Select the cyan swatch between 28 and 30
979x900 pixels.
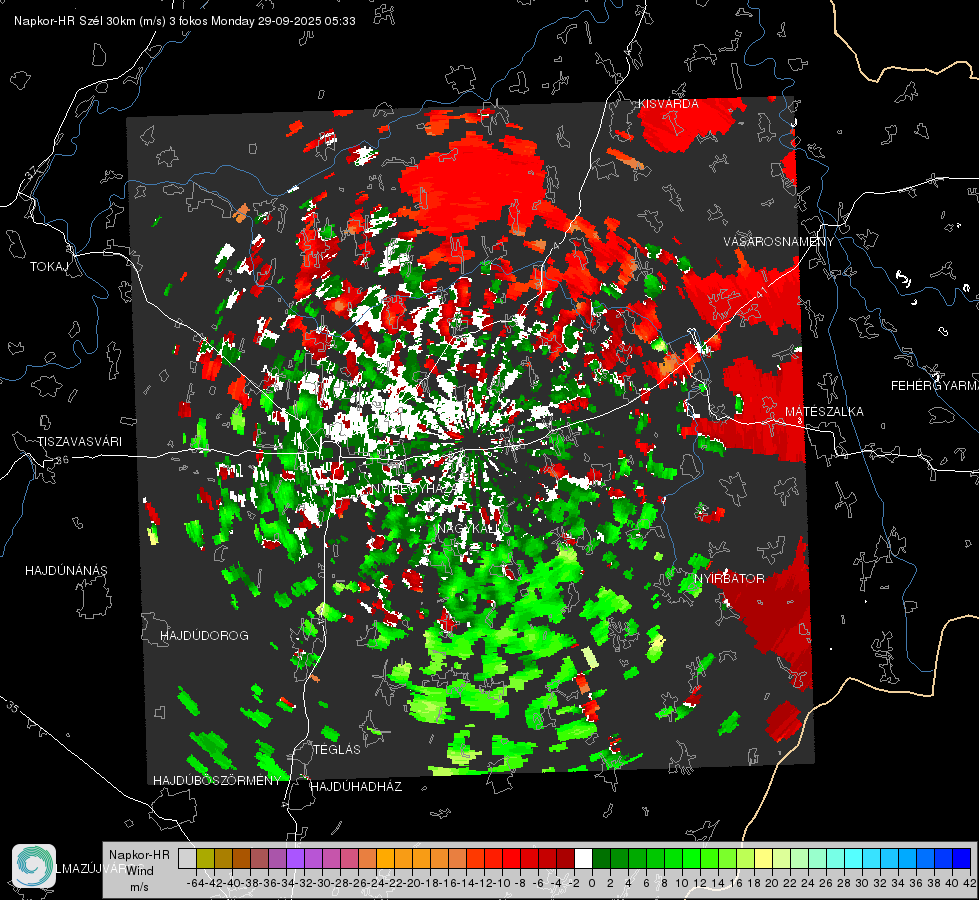tap(854, 859)
